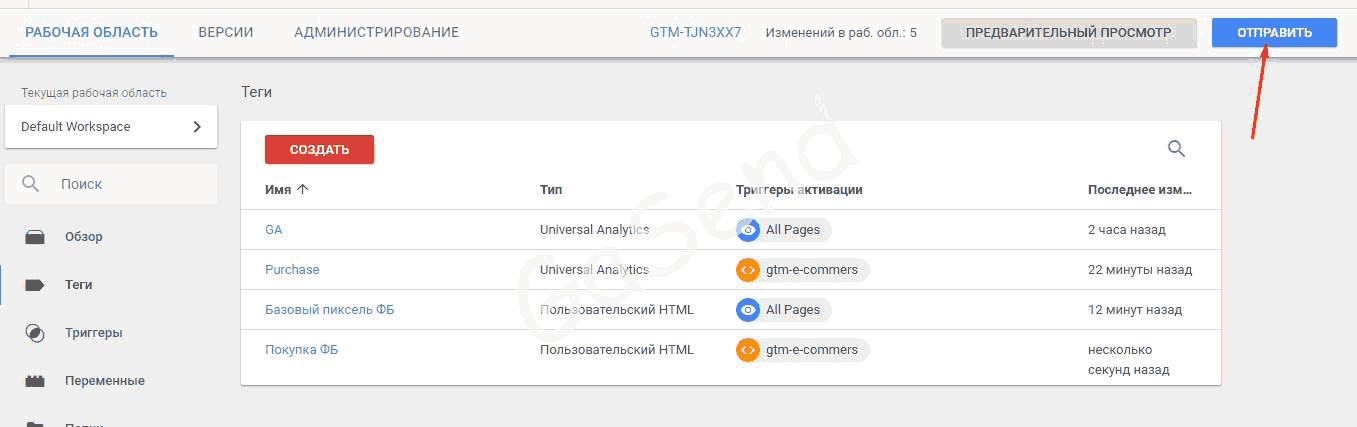Click the blue Отправить button
The width and height of the screenshot is (1357, 427).
[x=1273, y=32]
